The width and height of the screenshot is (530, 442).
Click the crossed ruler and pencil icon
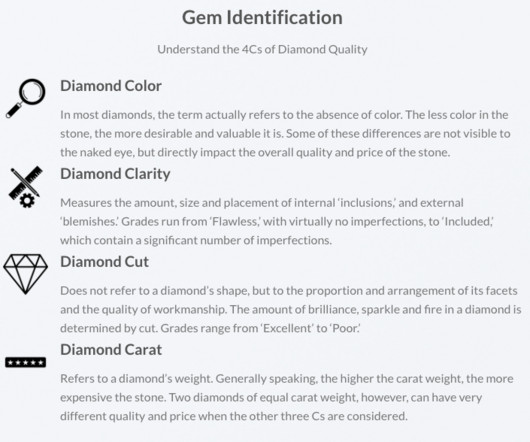coord(25,187)
